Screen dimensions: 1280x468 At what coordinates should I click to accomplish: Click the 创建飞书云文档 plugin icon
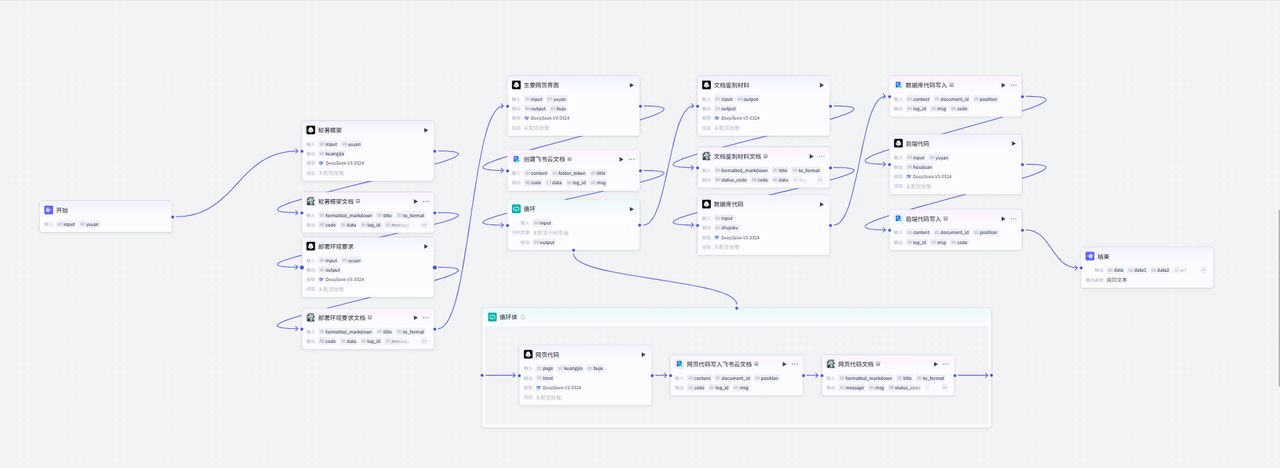(516, 158)
